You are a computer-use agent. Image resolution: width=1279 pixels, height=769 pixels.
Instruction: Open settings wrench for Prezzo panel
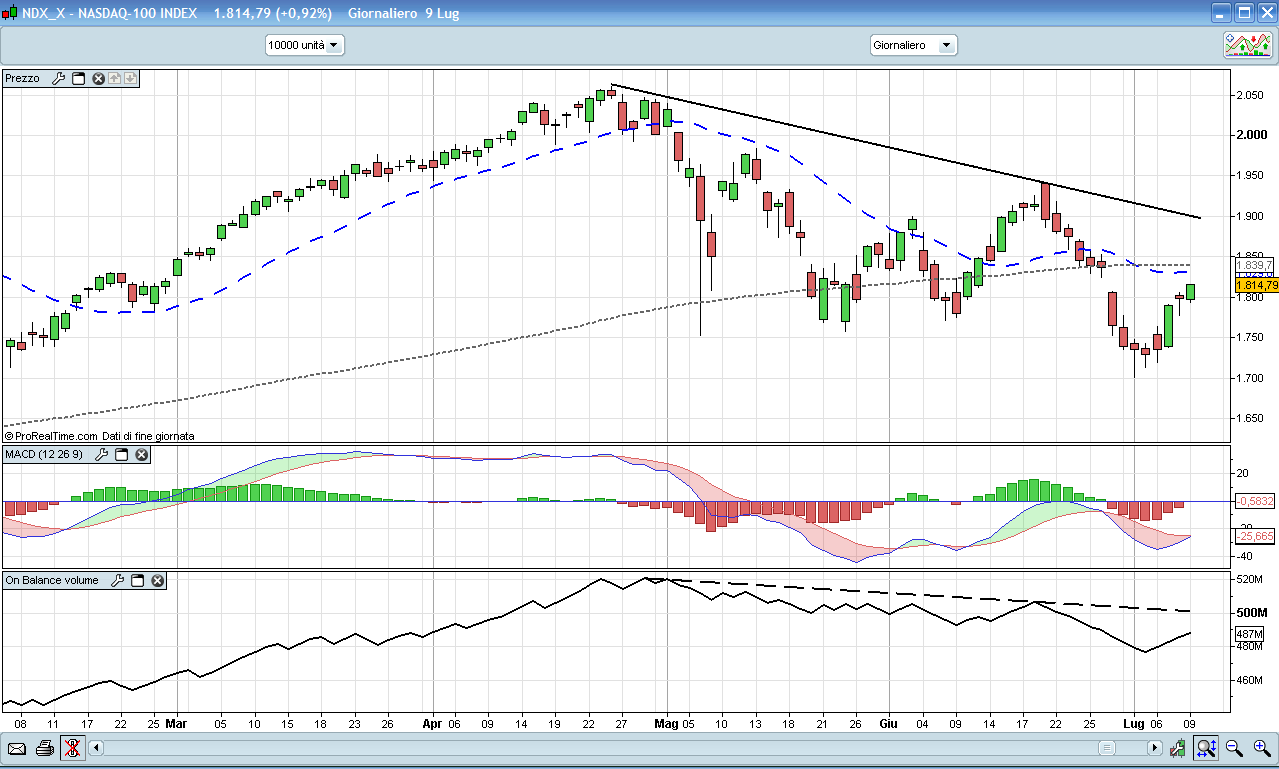tap(58, 78)
